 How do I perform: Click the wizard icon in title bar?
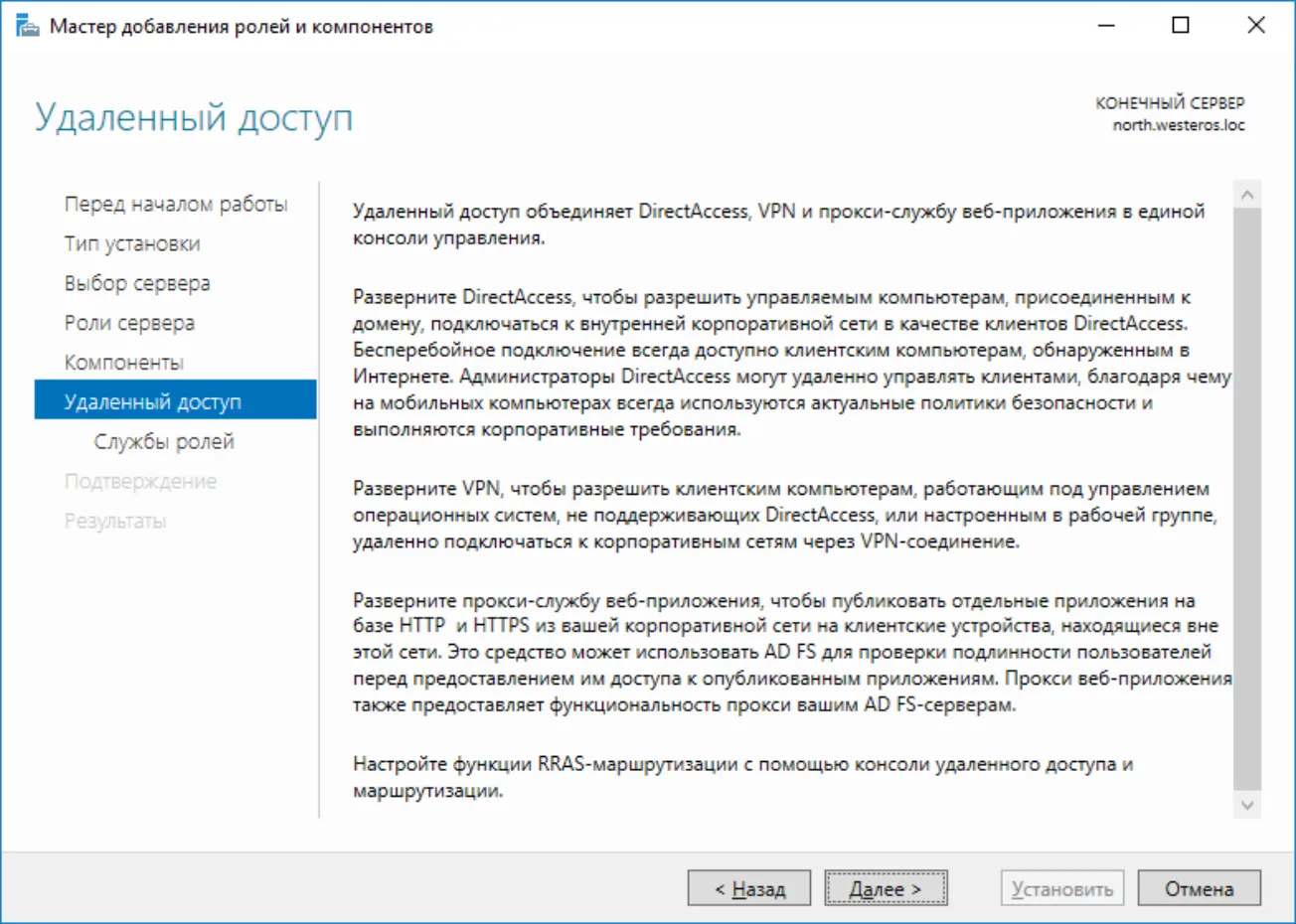(27, 27)
